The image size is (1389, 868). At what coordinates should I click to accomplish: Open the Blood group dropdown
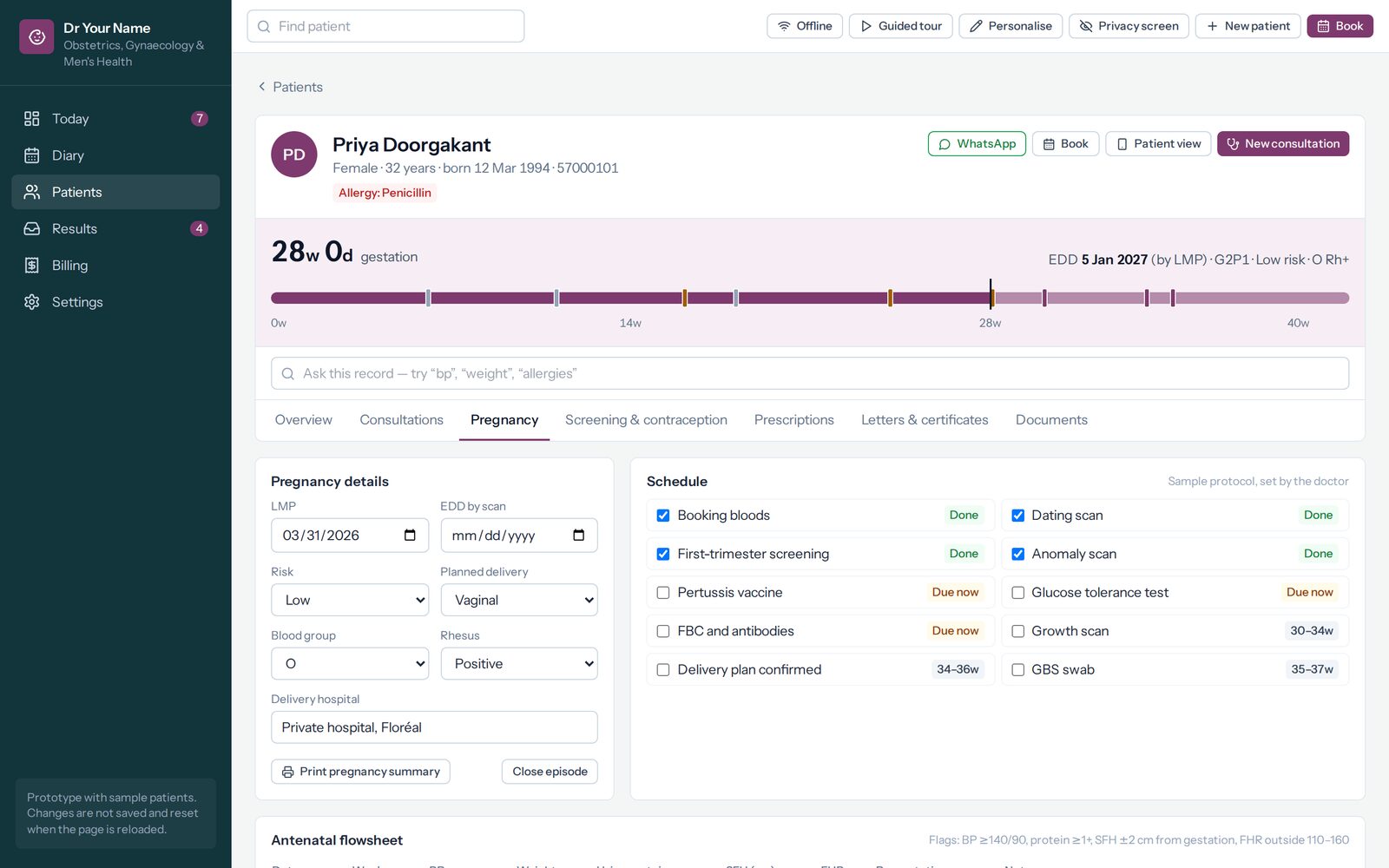click(x=350, y=664)
